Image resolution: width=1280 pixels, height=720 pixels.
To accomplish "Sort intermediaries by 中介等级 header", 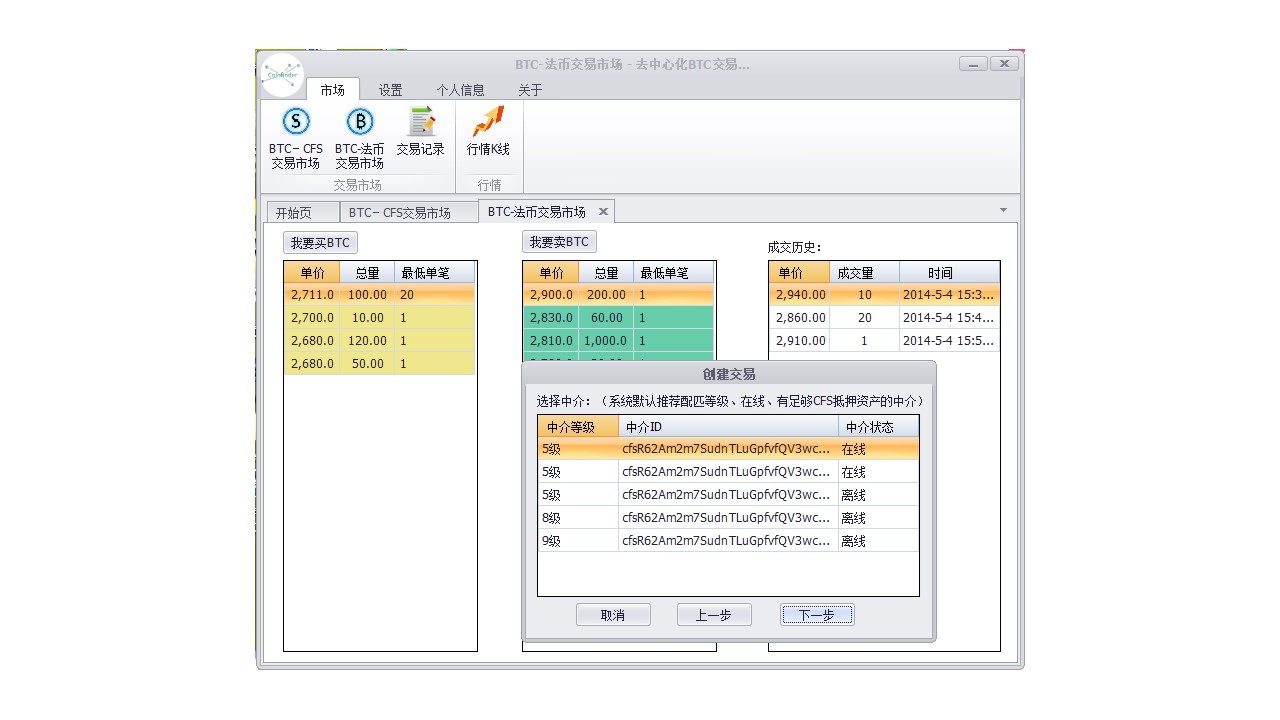I will [578, 427].
